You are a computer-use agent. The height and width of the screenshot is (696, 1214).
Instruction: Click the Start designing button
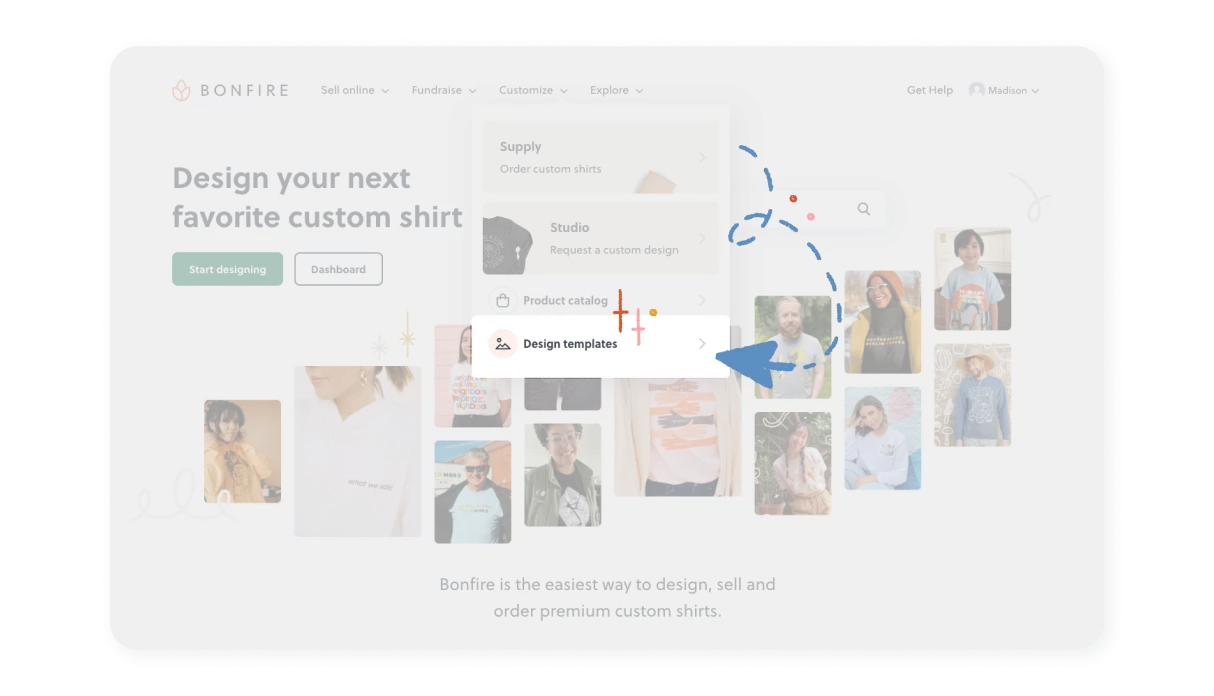click(x=227, y=269)
